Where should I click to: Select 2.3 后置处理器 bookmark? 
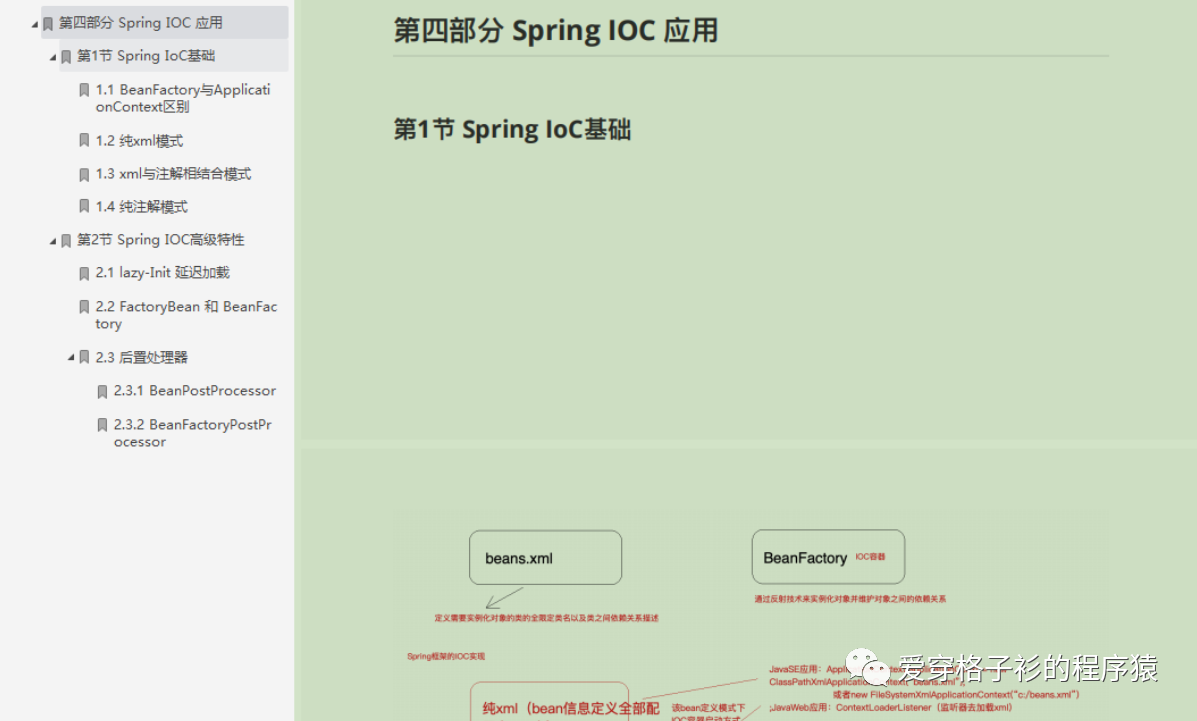(x=141, y=357)
